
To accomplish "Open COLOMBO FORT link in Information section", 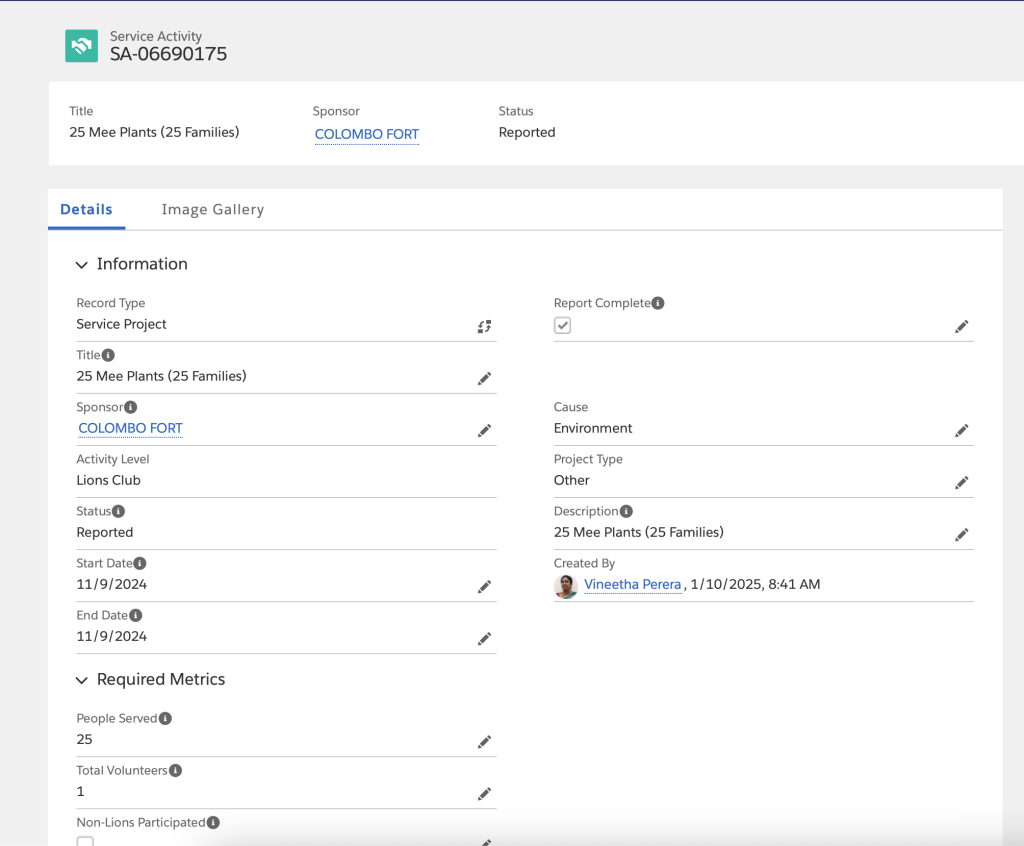I will pos(130,428).
